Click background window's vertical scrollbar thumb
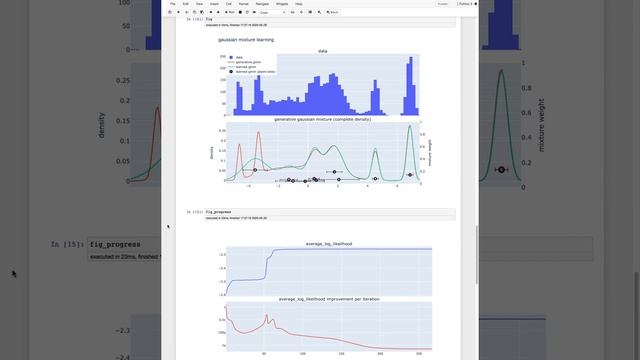640x360 pixels. point(637,316)
